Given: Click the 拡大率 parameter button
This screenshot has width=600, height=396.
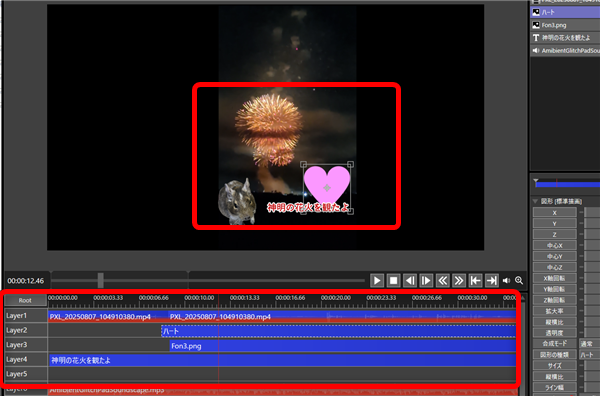Looking at the screenshot, I should [x=554, y=311].
